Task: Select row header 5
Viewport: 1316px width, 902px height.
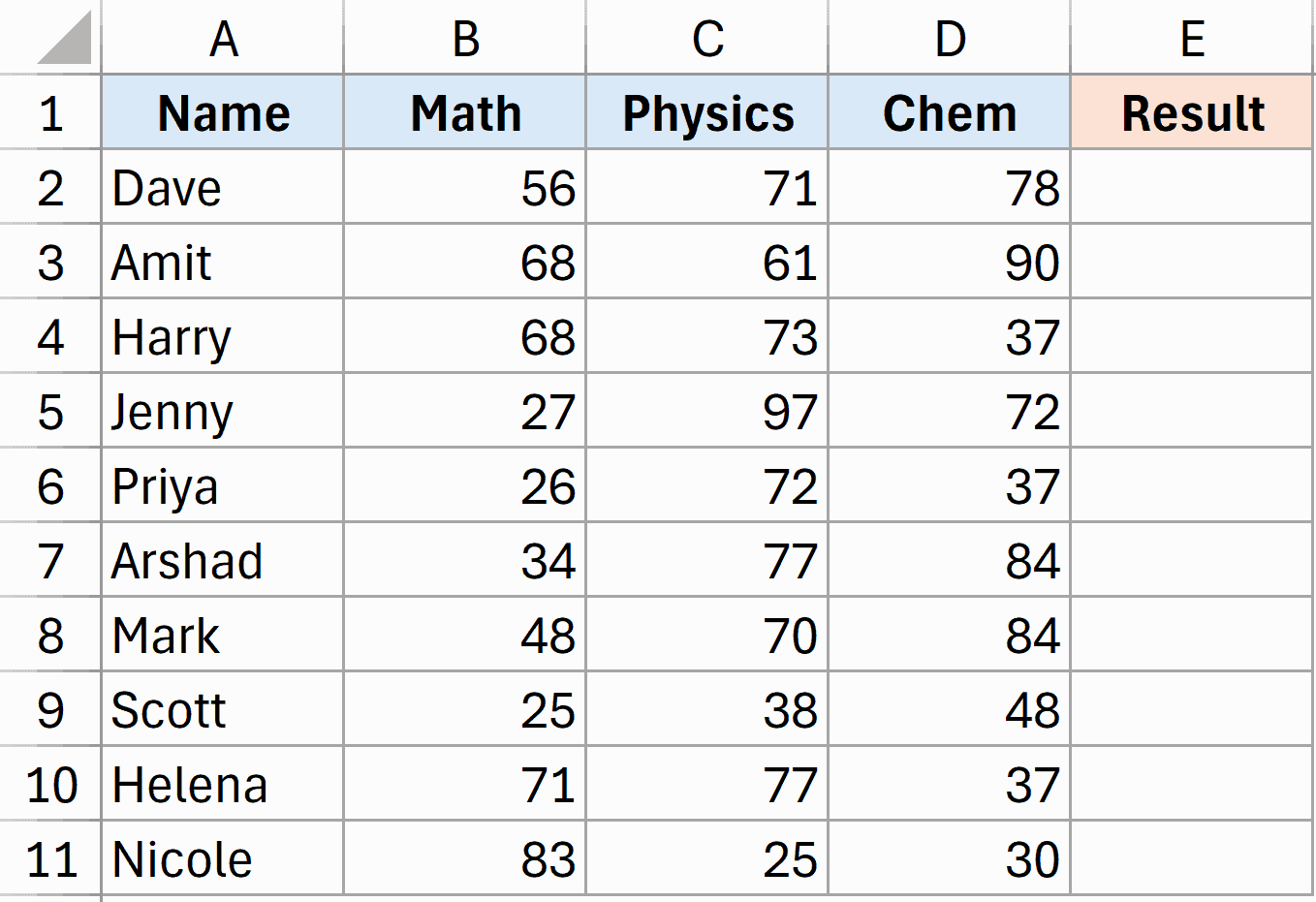Action: [x=50, y=411]
